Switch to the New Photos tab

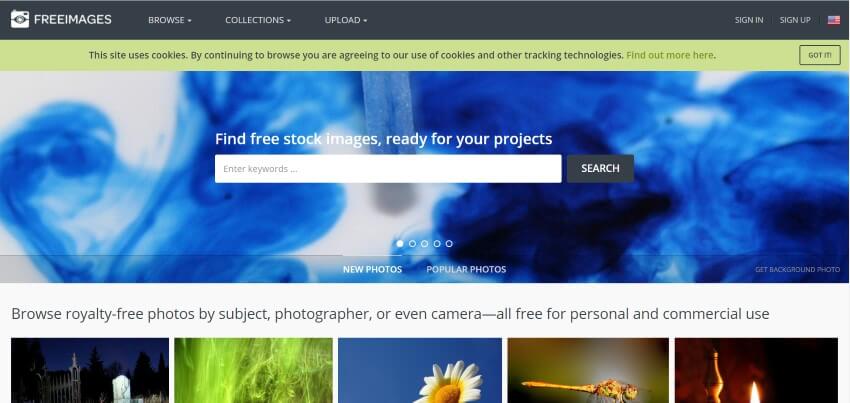coord(372,269)
